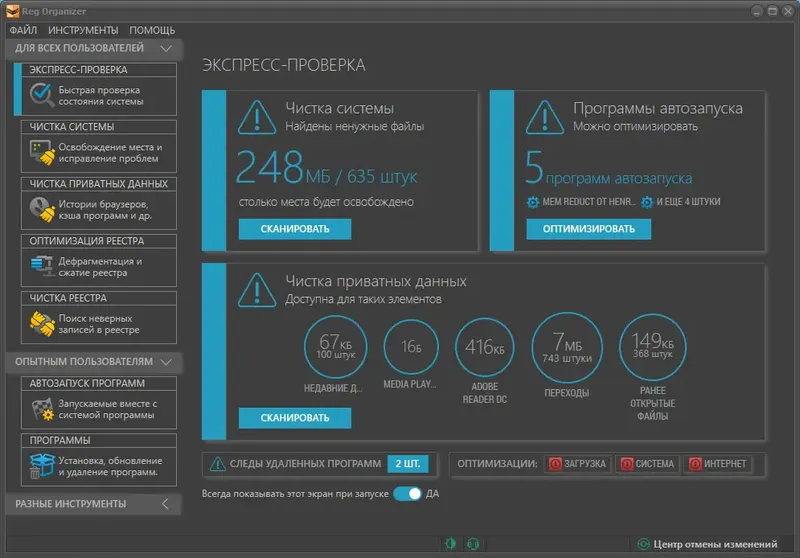This screenshot has height=558, width=800.
Task: Open Центр отмены изменений link
Action: (715, 544)
